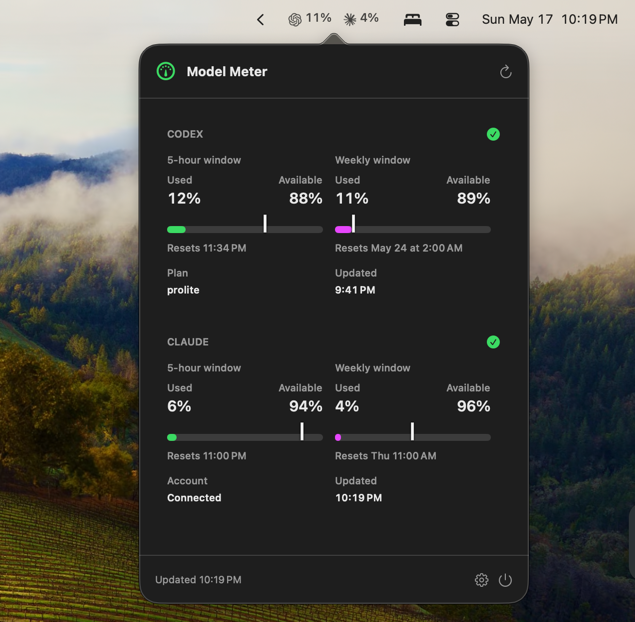Click Codex '5-hour window' label

[x=204, y=160]
